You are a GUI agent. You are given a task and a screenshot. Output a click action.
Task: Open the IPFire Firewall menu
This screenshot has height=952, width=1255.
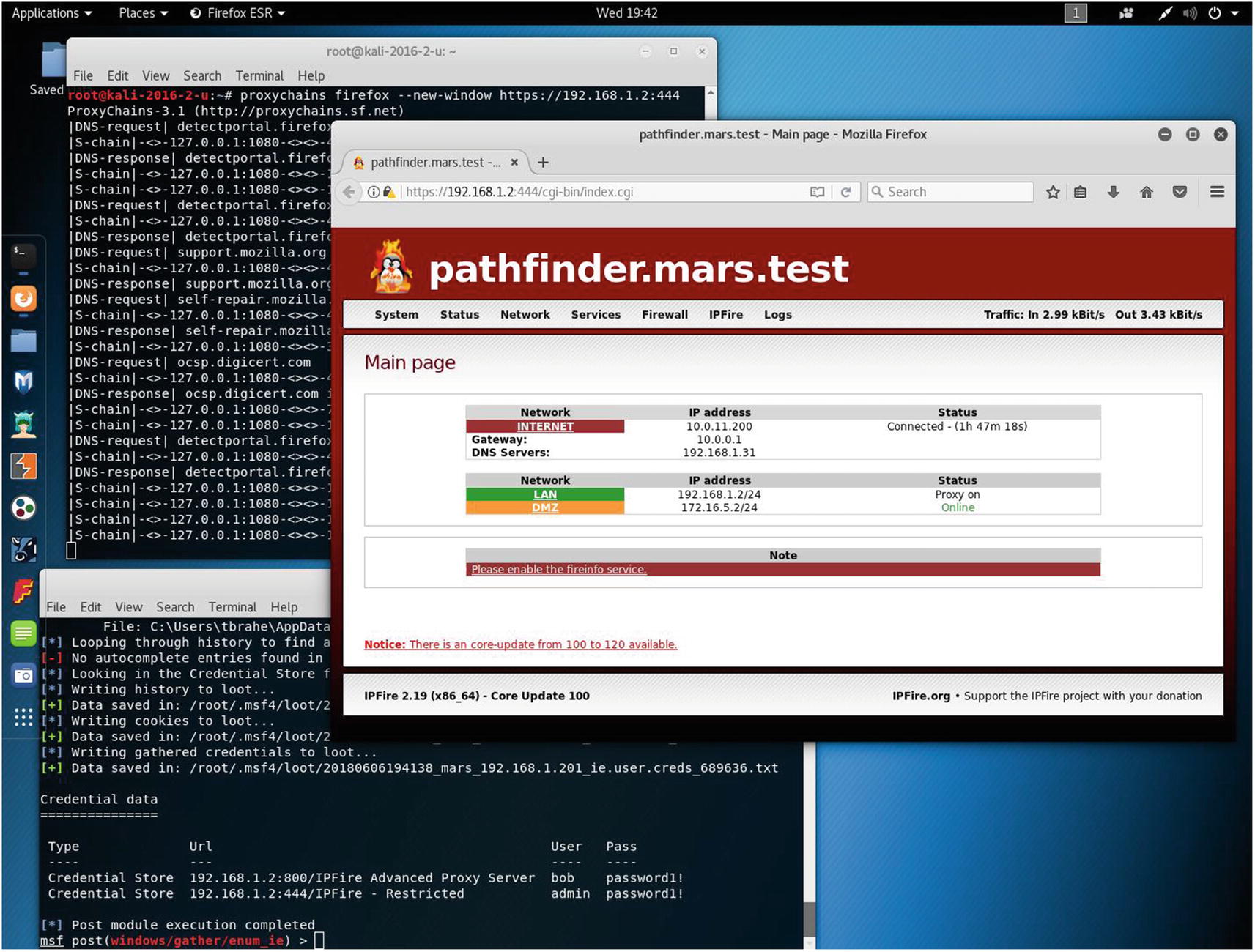click(x=664, y=315)
